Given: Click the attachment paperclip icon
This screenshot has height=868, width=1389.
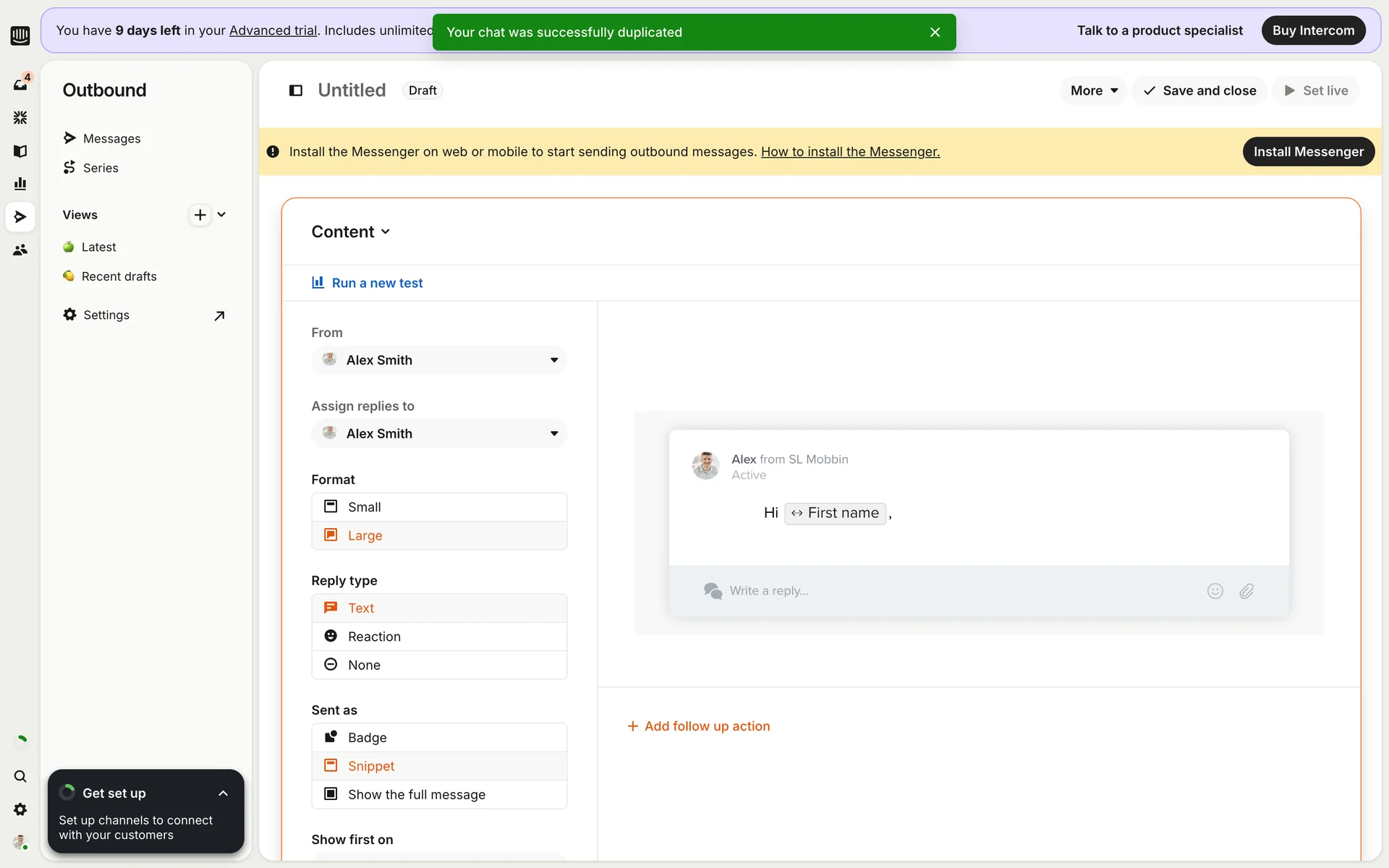Looking at the screenshot, I should click(x=1246, y=591).
